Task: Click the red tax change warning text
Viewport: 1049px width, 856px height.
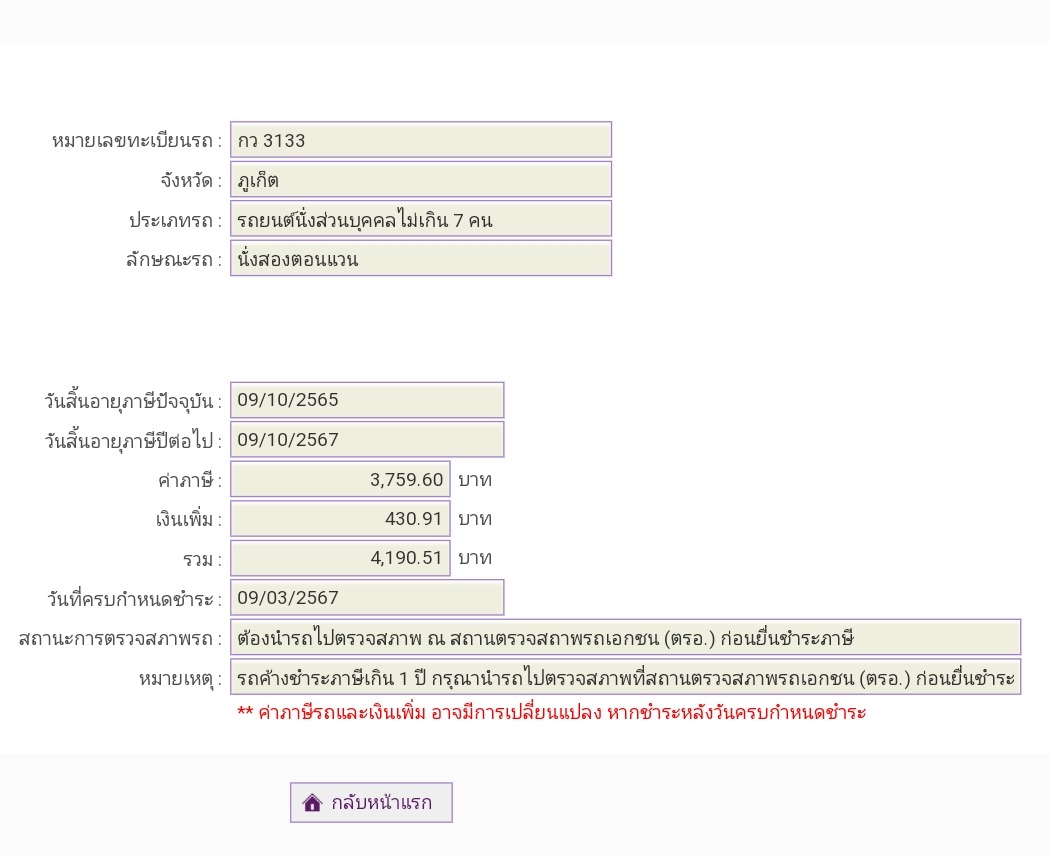Action: point(552,713)
